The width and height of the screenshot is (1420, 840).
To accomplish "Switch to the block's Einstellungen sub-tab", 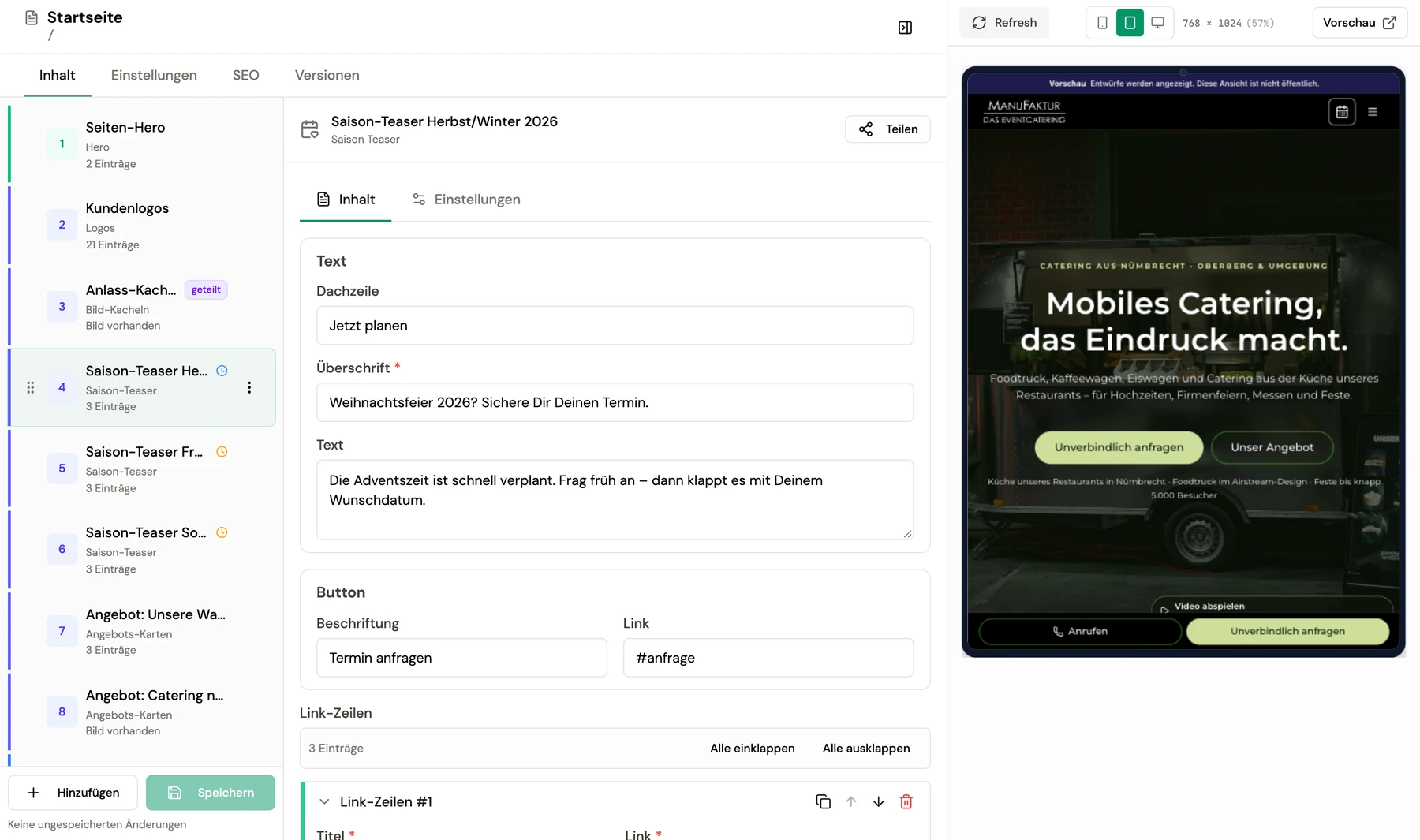I will pos(466,200).
